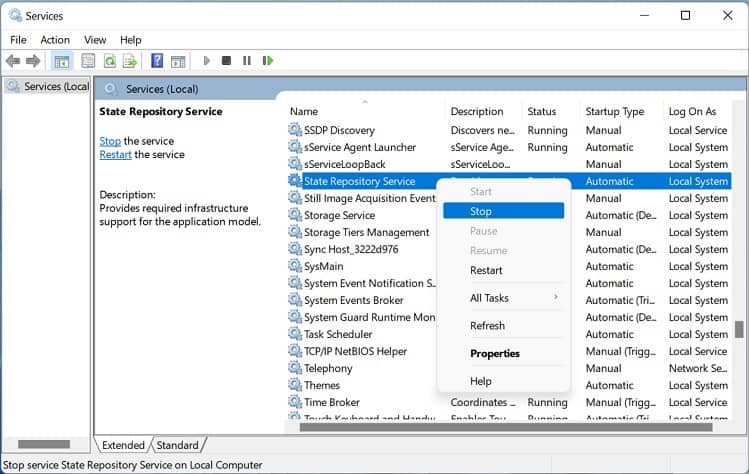Open the Action menu
The height and width of the screenshot is (474, 749).
tap(55, 40)
